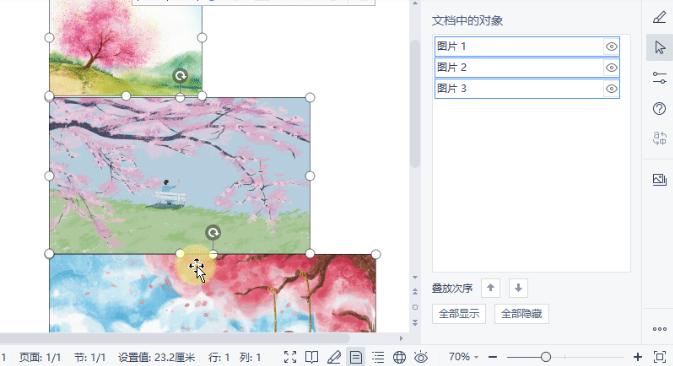Switch to full screen view
673x366 pixels.
point(290,357)
